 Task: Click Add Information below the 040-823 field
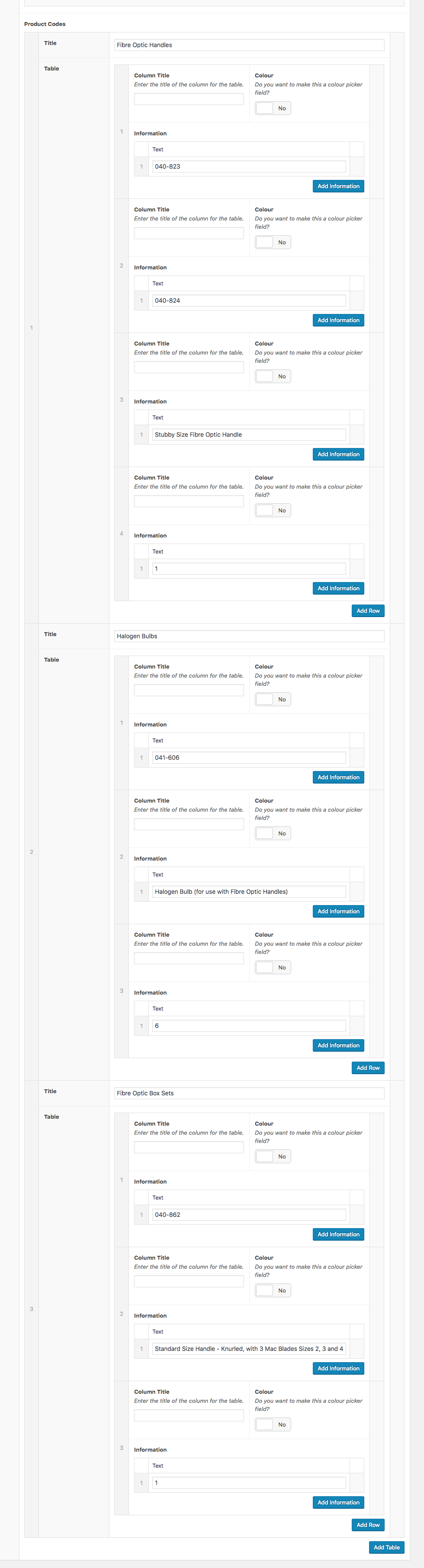click(x=338, y=186)
